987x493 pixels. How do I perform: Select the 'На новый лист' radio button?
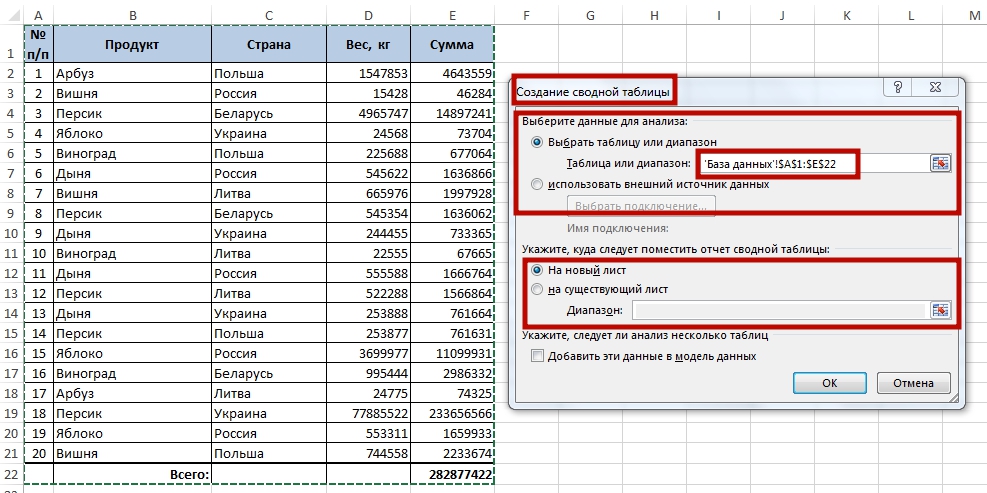(x=538, y=269)
